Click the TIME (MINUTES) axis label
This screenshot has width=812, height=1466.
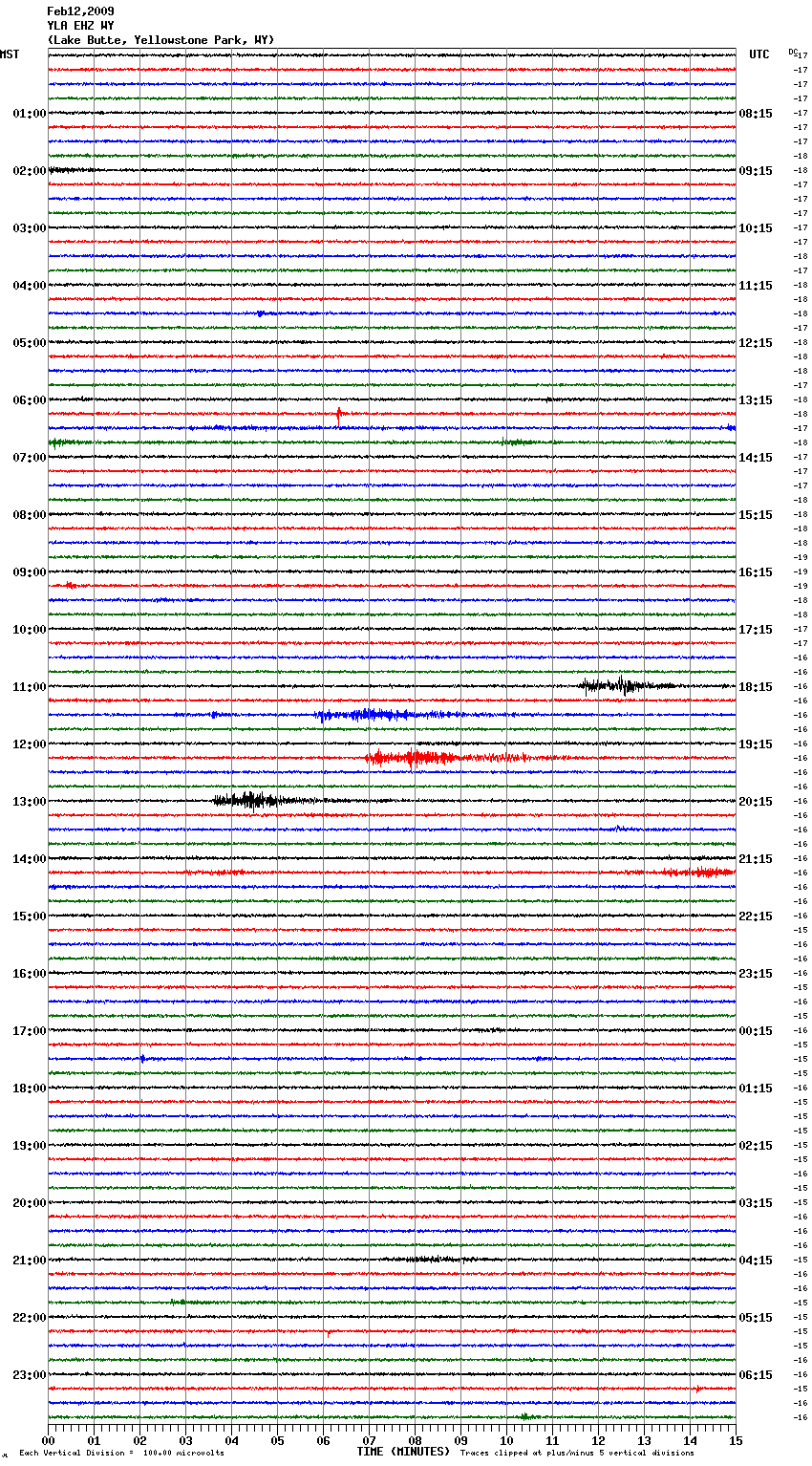coord(403,1452)
